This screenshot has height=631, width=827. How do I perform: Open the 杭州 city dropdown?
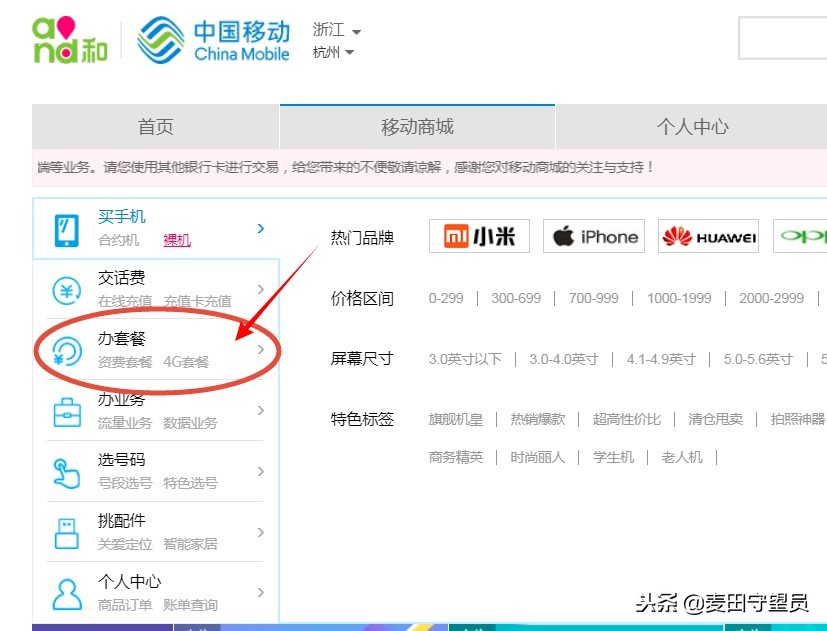pyautogui.click(x=333, y=52)
